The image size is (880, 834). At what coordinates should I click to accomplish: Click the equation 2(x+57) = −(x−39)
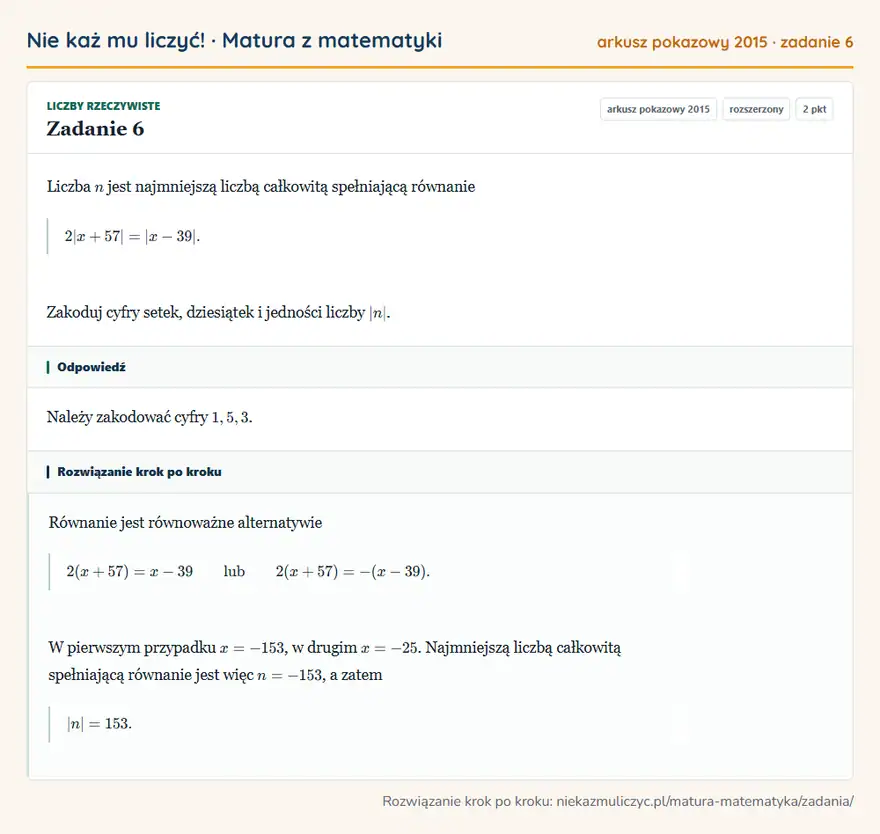click(352, 571)
